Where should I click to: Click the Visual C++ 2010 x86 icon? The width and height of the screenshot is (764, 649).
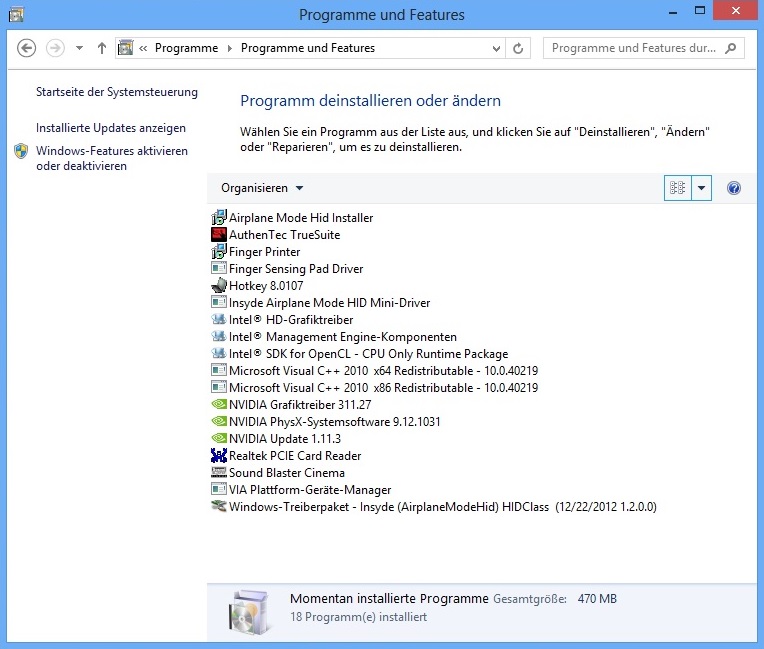tap(219, 387)
